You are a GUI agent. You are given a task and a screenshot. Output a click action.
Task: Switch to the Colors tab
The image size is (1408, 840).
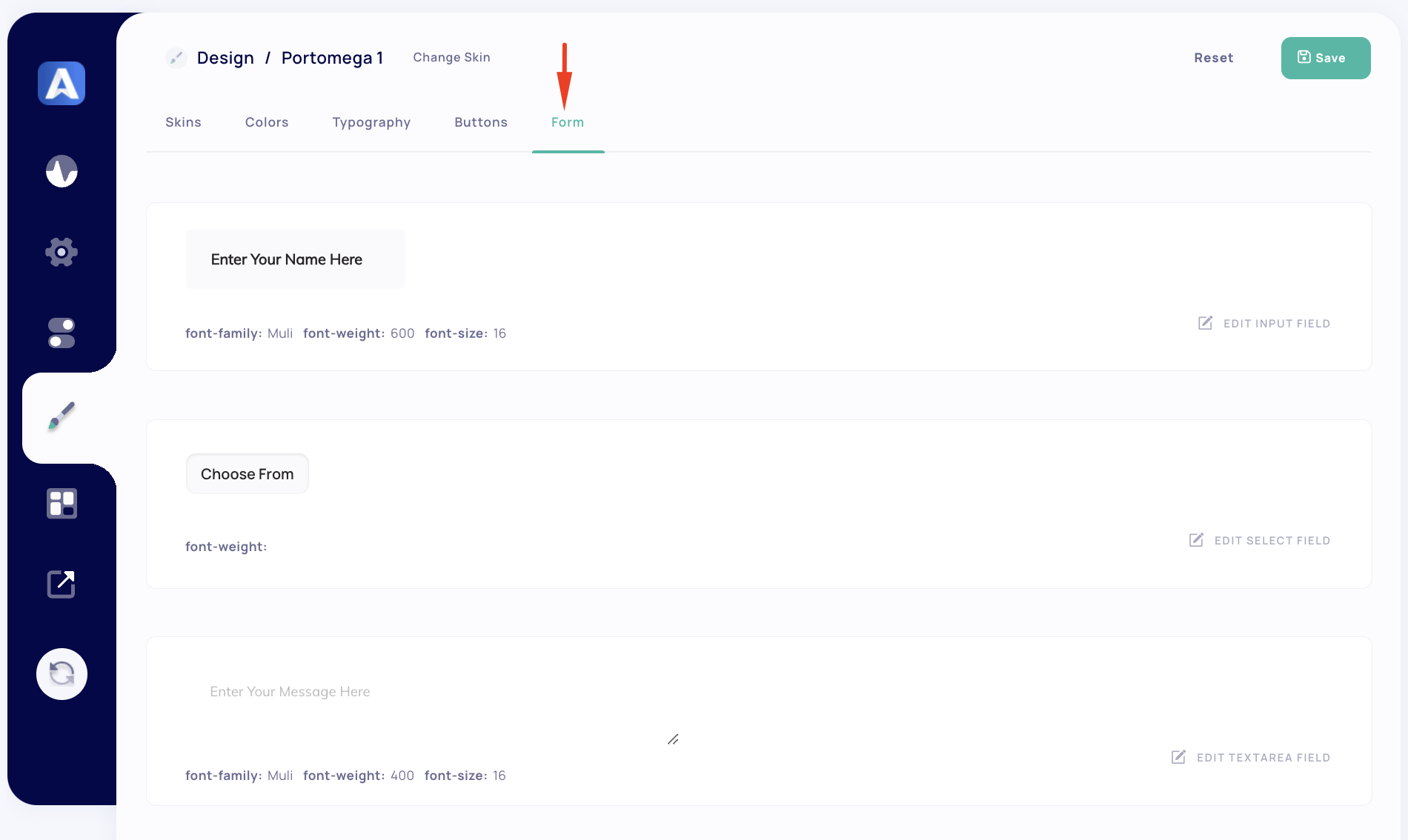[267, 122]
